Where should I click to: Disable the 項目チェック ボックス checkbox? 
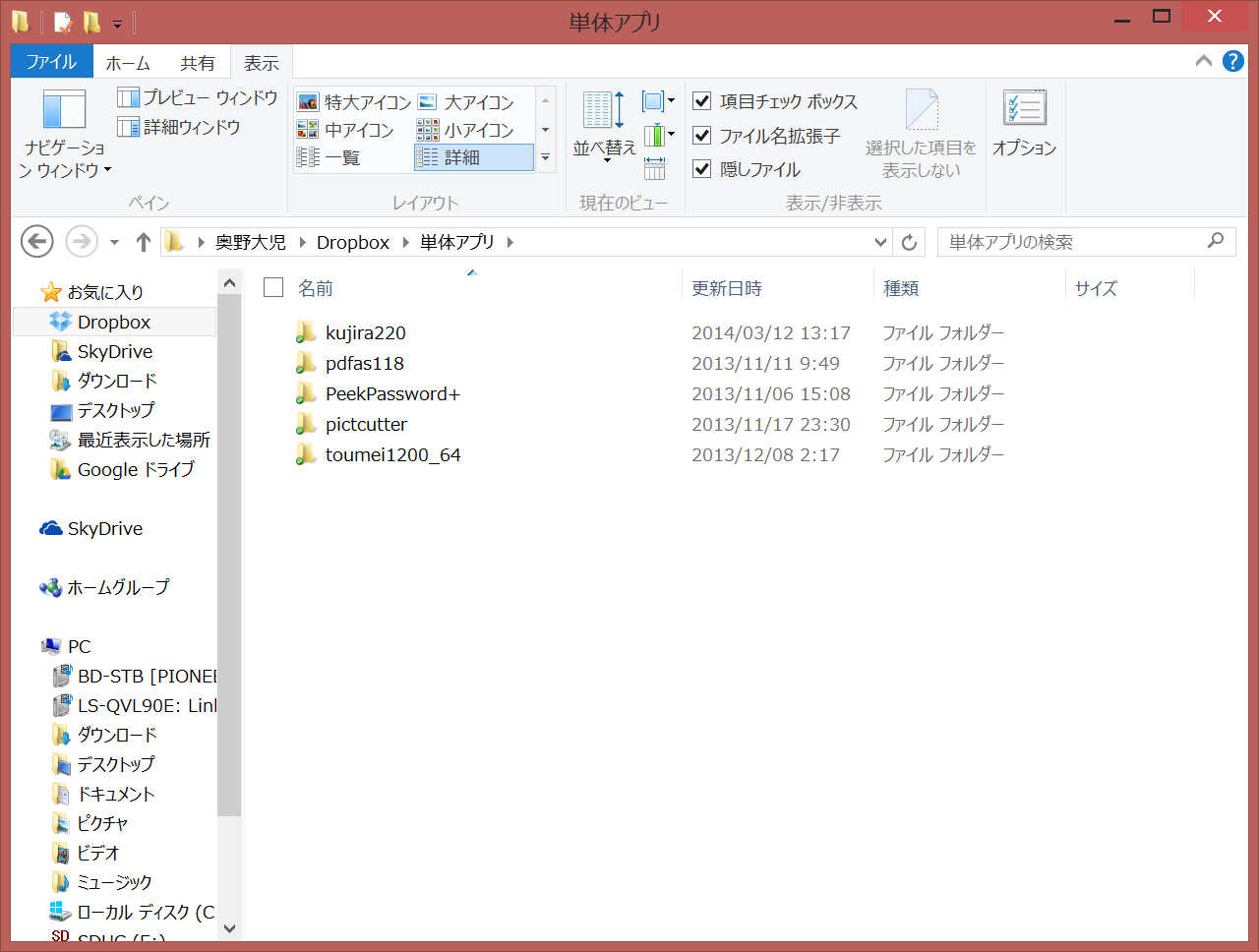(x=702, y=101)
